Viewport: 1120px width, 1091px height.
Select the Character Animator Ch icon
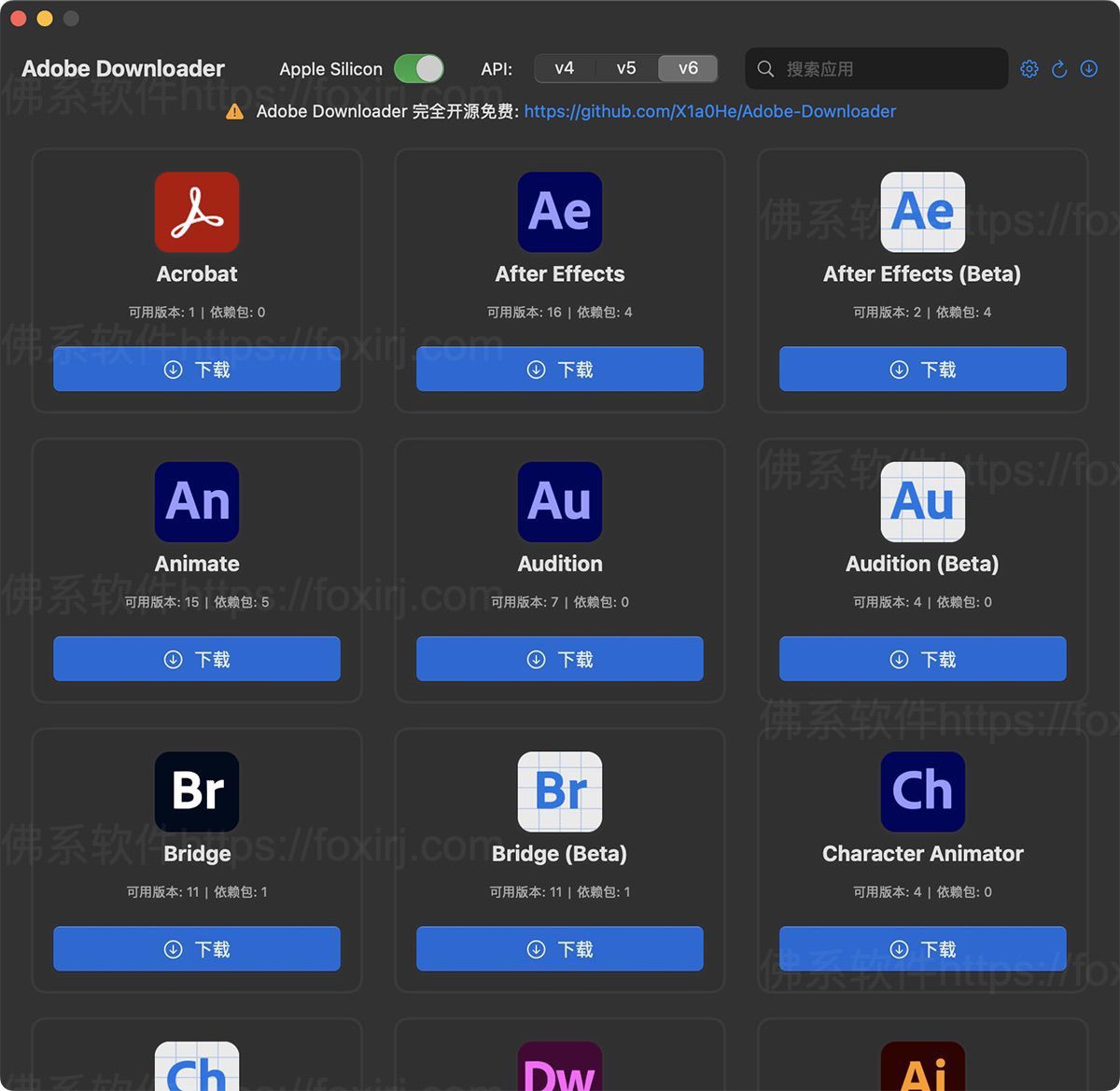921,792
